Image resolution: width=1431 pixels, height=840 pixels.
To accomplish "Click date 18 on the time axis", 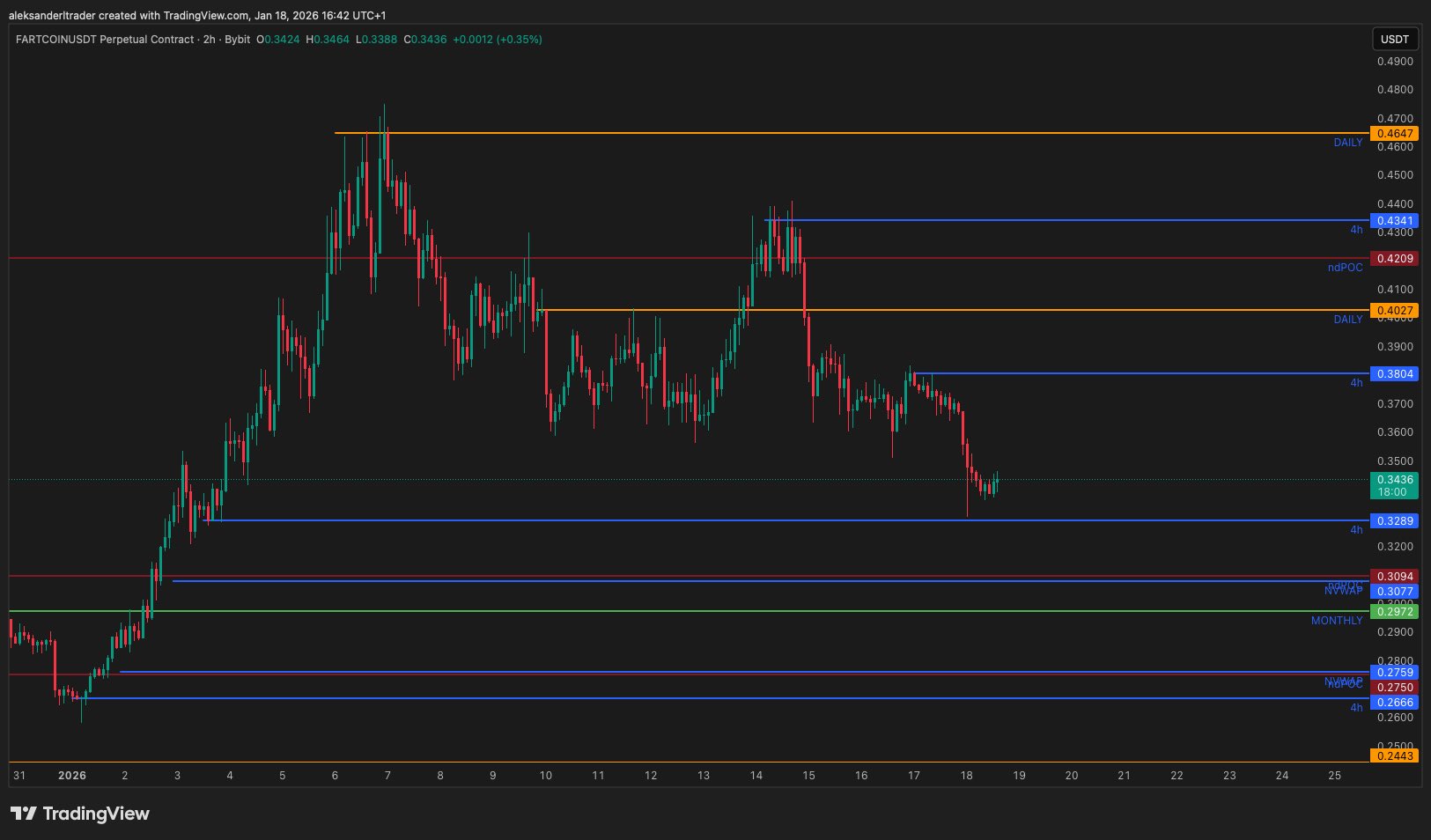I will click(966, 776).
